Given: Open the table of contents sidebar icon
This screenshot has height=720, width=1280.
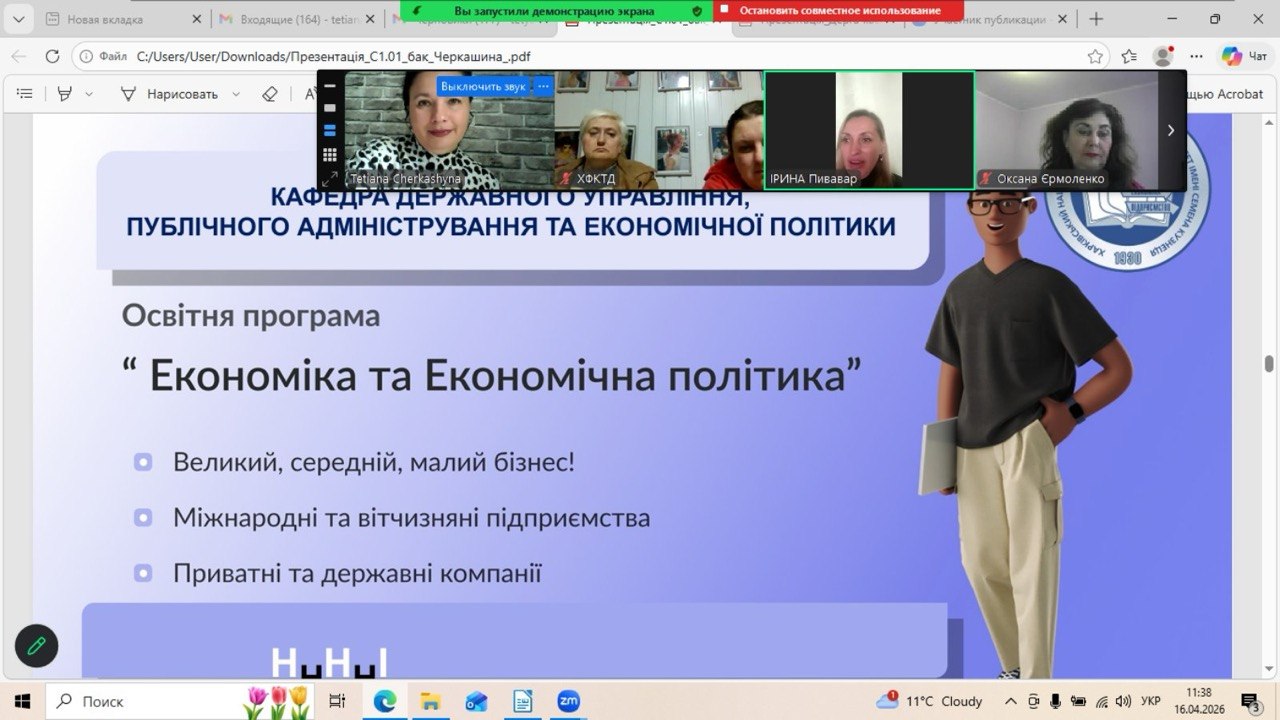Looking at the screenshot, I should tap(25, 94).
